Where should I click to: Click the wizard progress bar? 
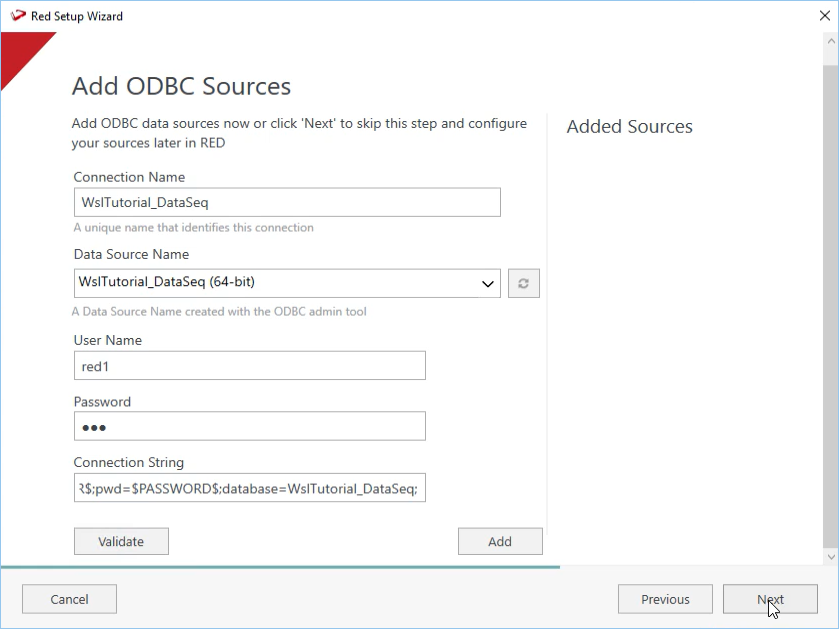click(280, 567)
